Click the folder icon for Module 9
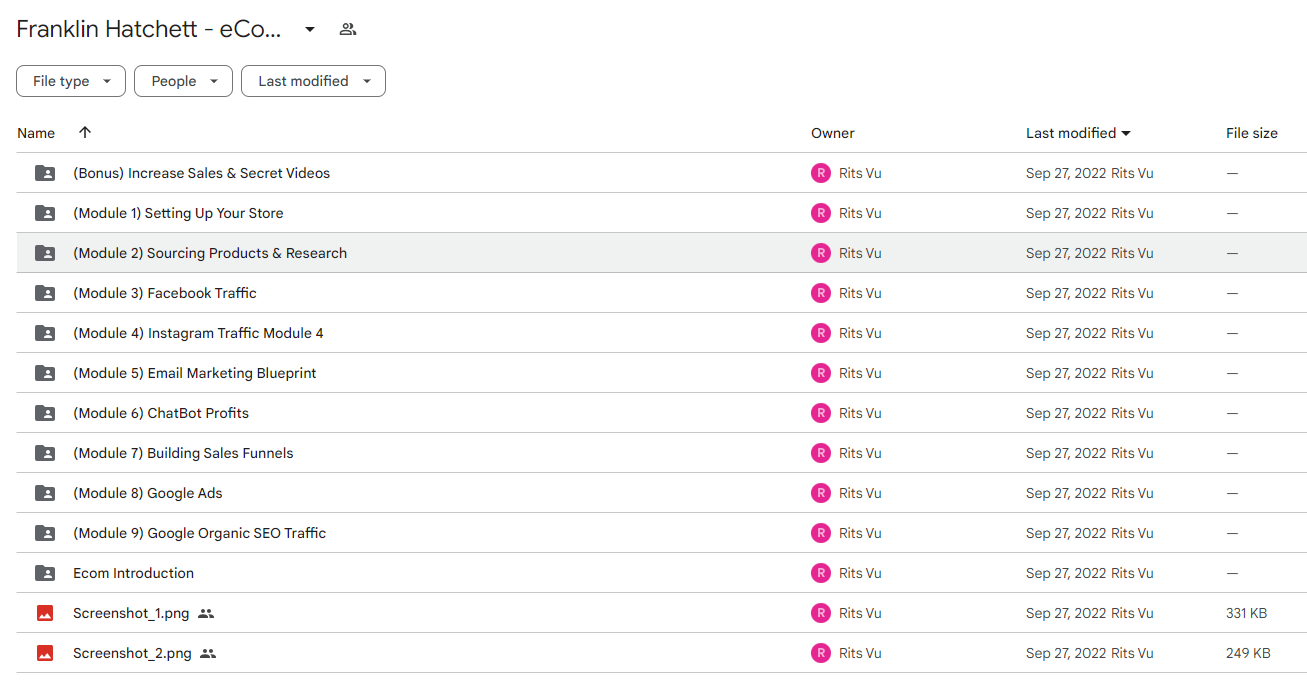This screenshot has height=689, width=1307. tap(45, 533)
